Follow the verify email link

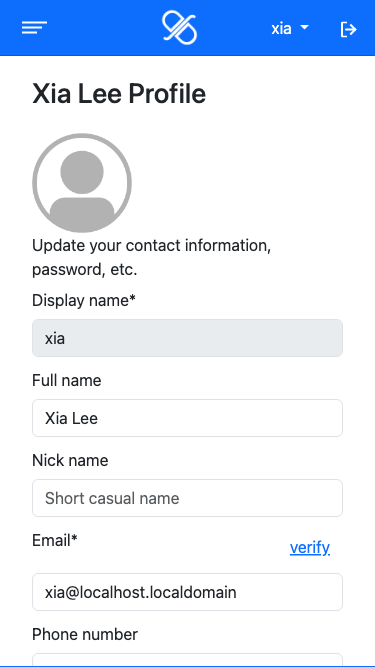tap(310, 547)
